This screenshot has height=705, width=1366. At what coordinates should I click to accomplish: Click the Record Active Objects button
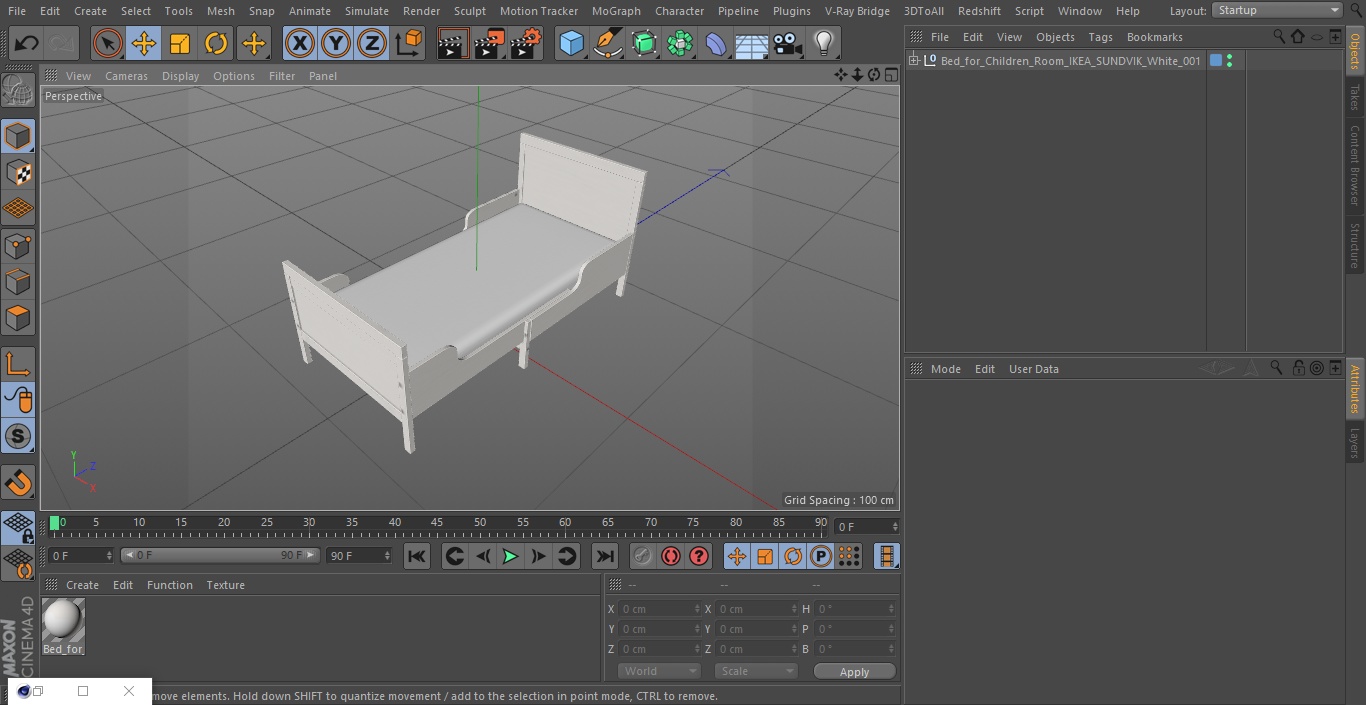642,556
